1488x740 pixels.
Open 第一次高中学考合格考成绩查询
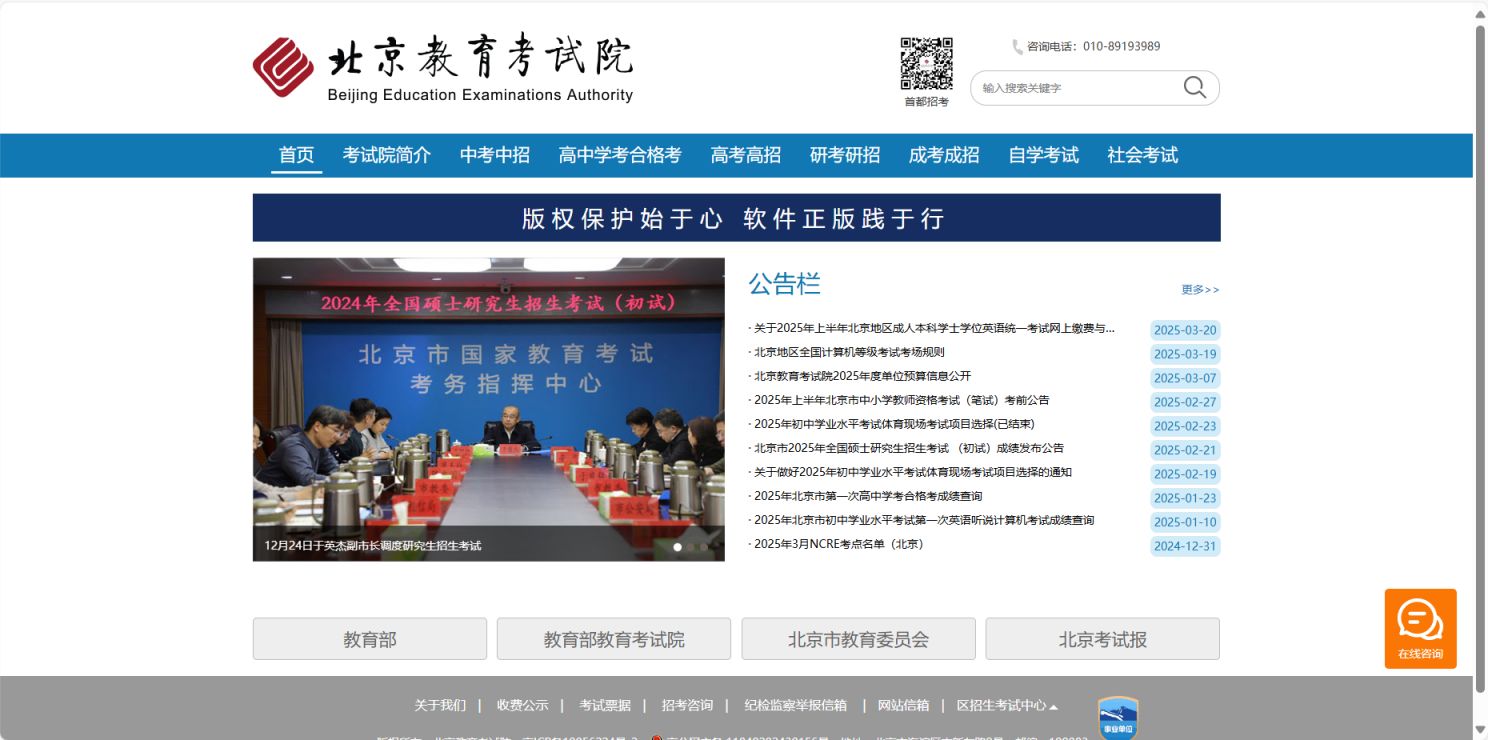coord(868,496)
